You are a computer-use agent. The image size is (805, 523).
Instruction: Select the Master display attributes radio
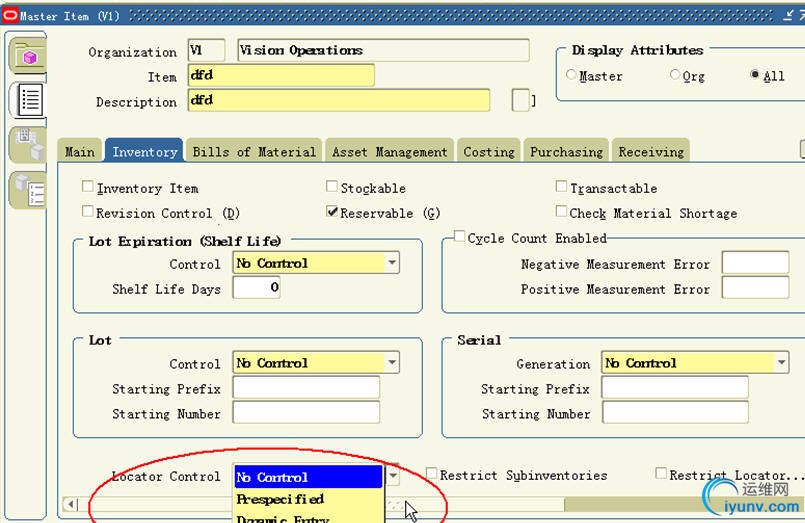(571, 74)
